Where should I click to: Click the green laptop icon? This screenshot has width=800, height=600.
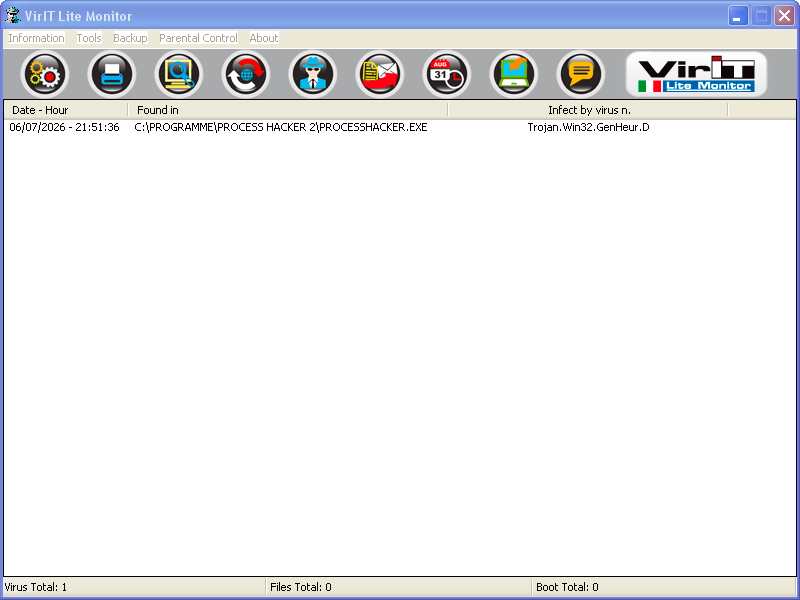[x=514, y=74]
